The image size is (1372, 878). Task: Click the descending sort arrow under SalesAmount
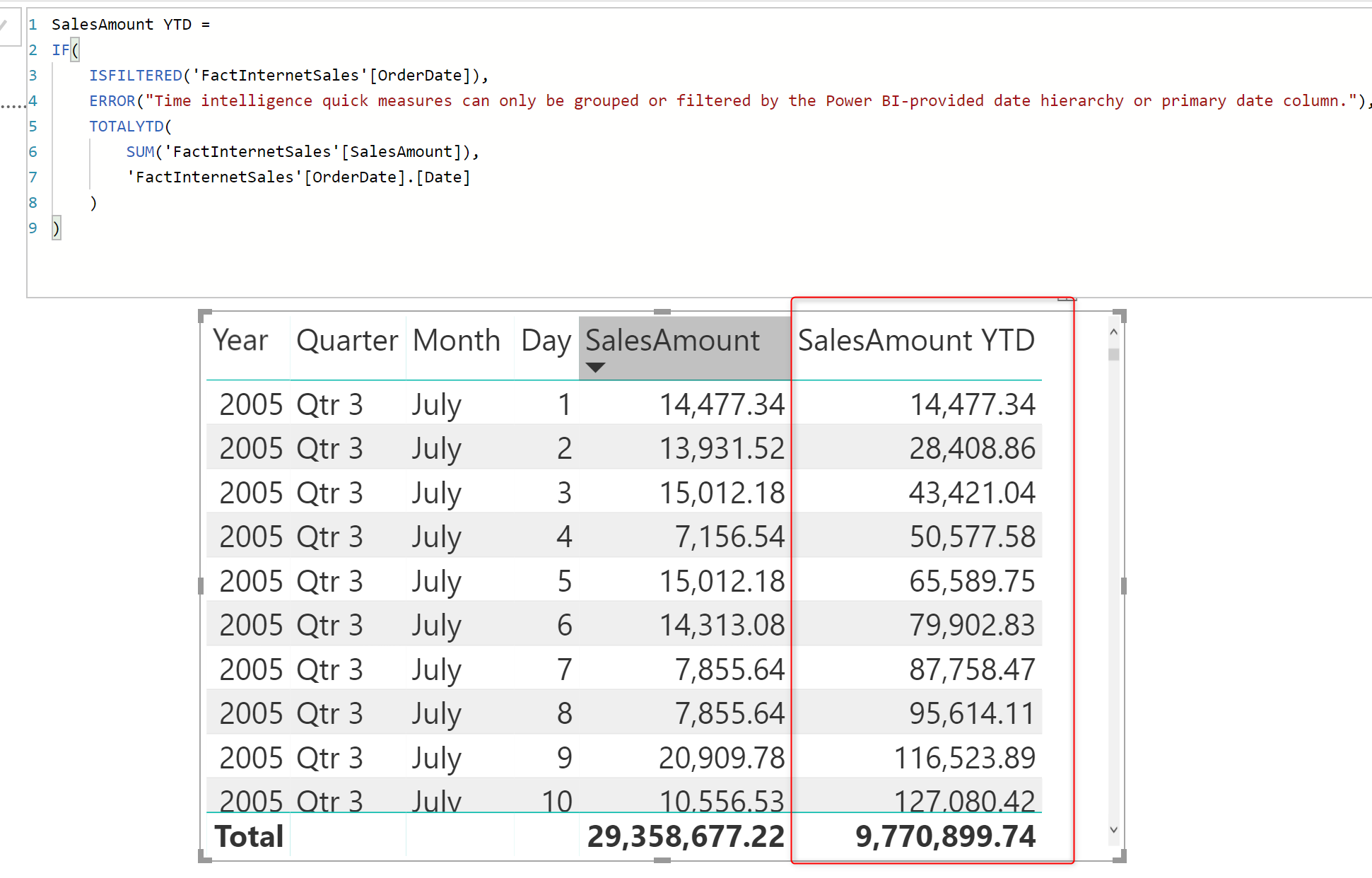[x=596, y=368]
